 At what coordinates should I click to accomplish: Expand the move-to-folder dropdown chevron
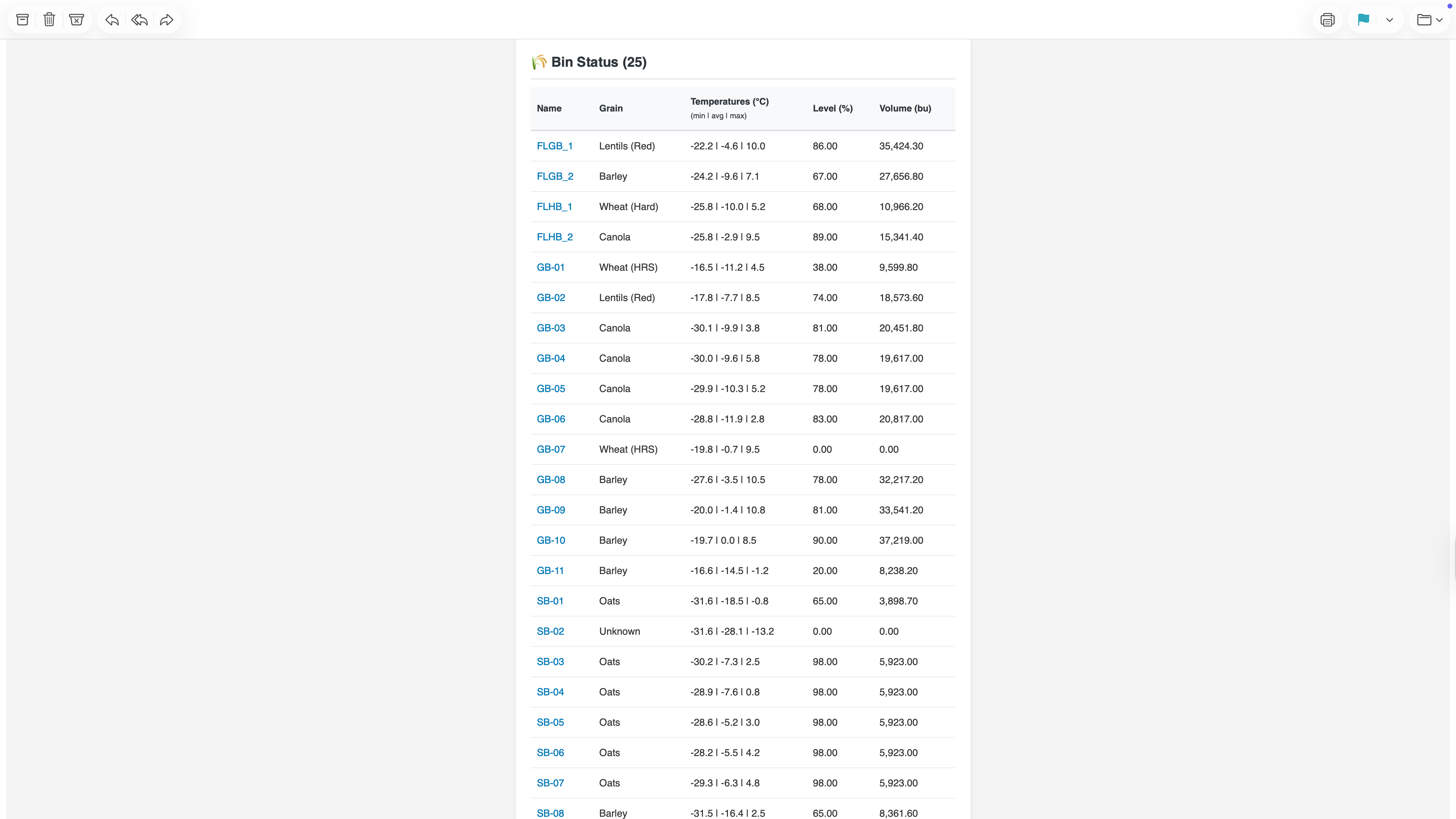(1439, 19)
